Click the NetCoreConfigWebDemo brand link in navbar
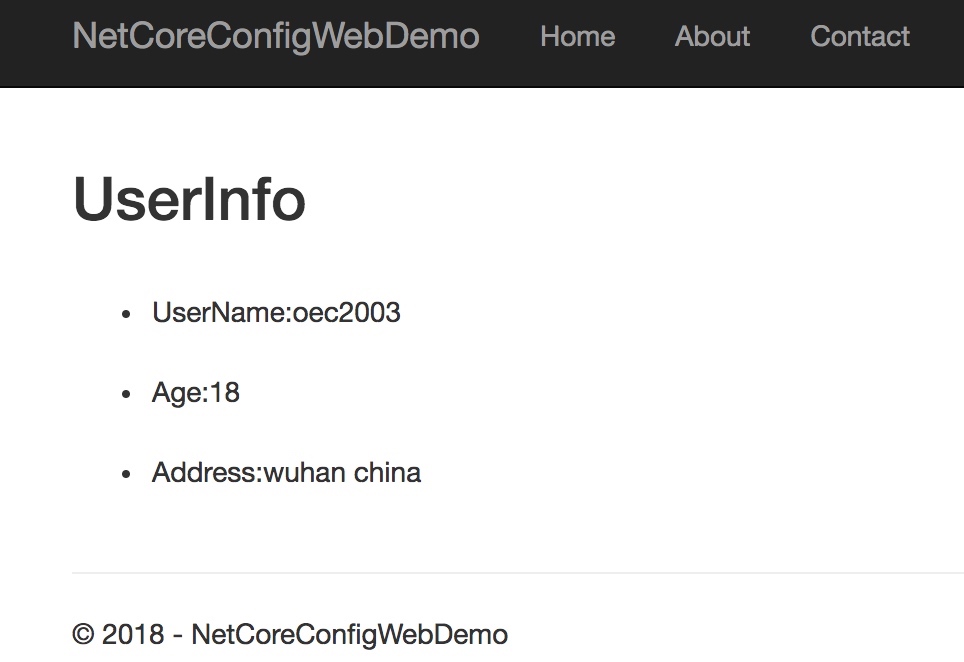Viewport: 964px width, 662px height. pos(276,36)
